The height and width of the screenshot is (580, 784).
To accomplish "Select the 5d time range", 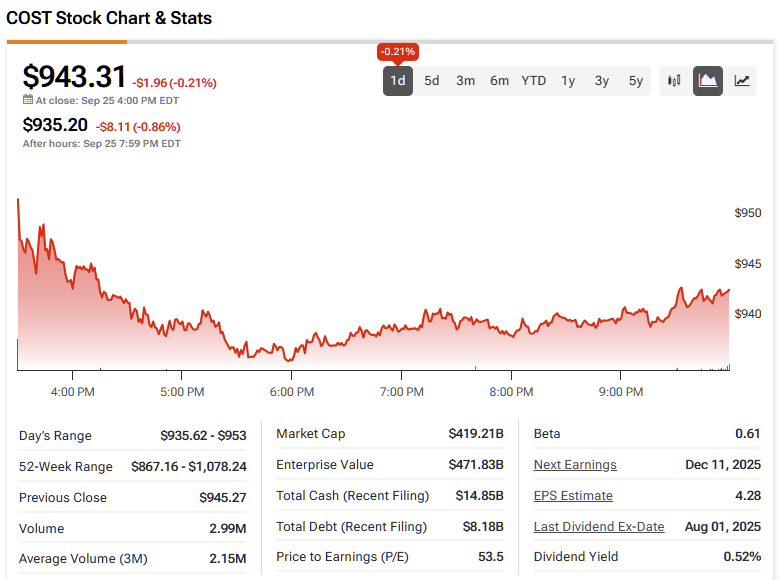I will point(432,81).
